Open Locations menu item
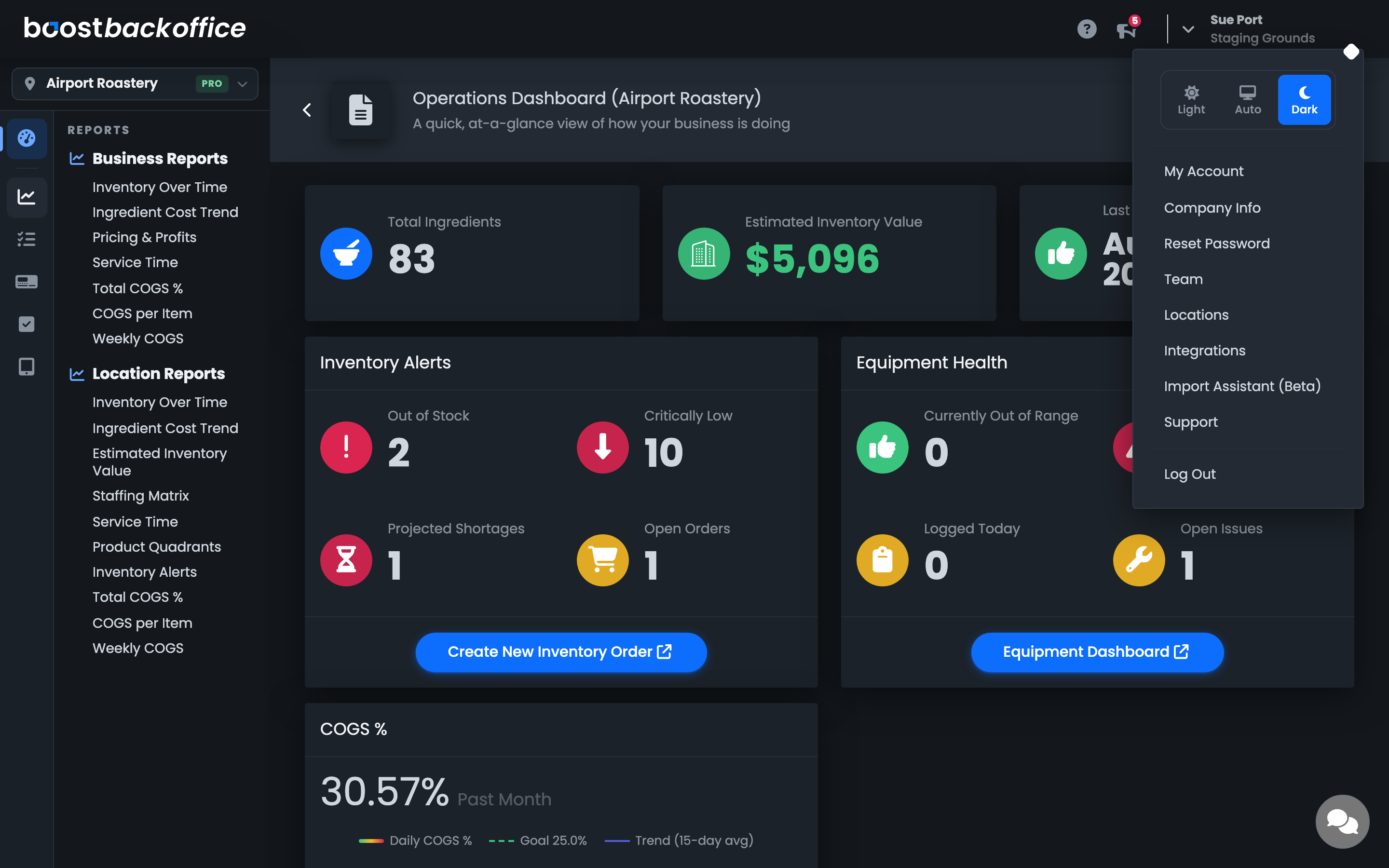 tap(1196, 314)
